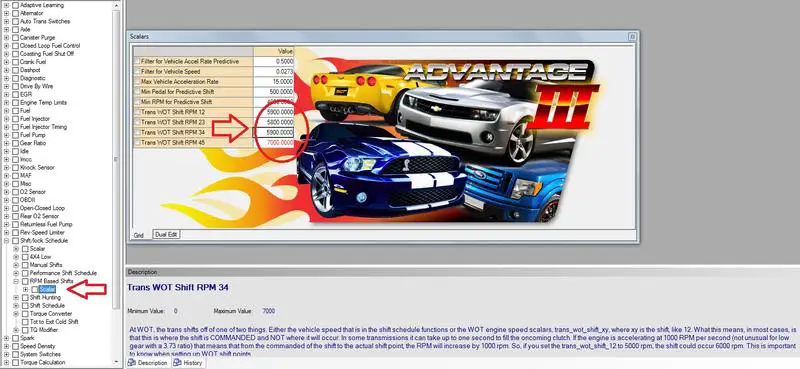800x369 pixels.
Task: Switch to the Dual Edit tab
Action: point(167,234)
